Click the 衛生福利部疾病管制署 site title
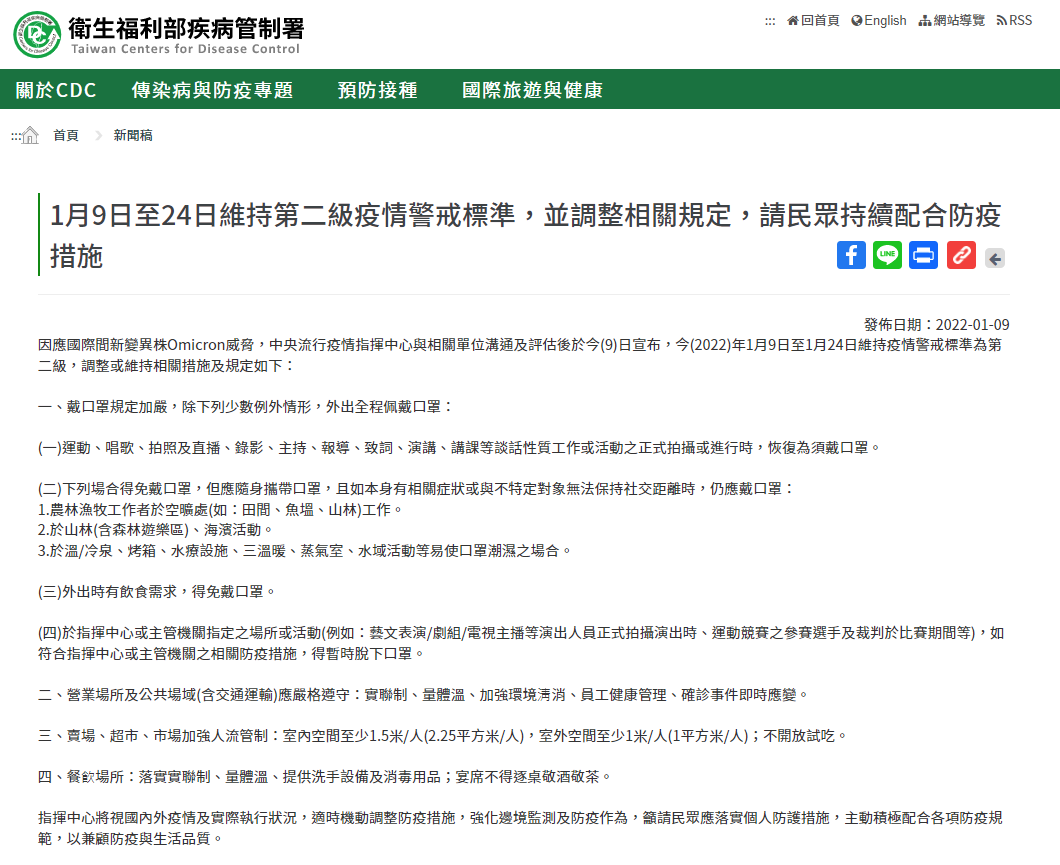This screenshot has height=865, width=1060. [186, 28]
